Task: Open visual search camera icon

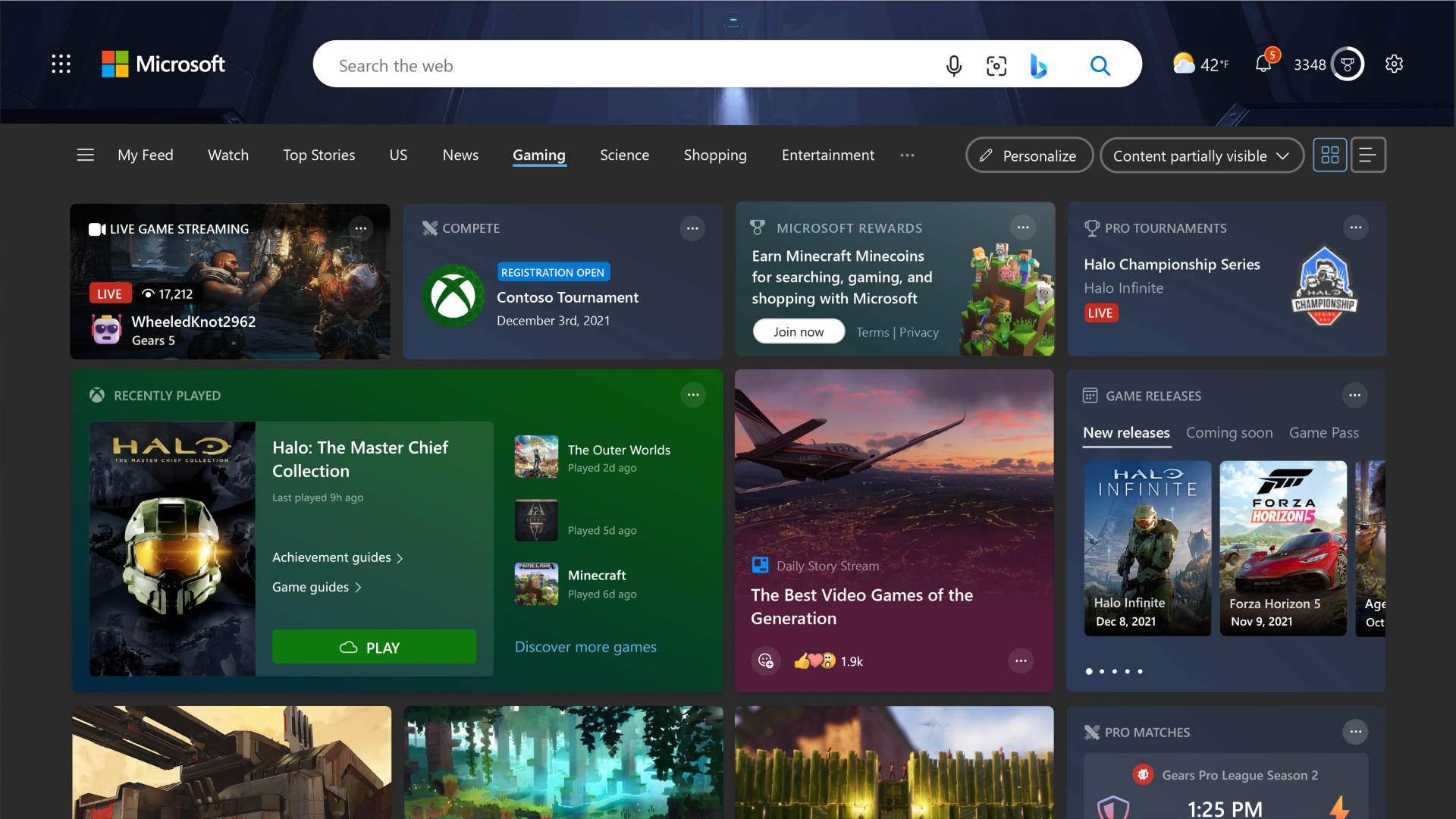Action: click(x=996, y=66)
